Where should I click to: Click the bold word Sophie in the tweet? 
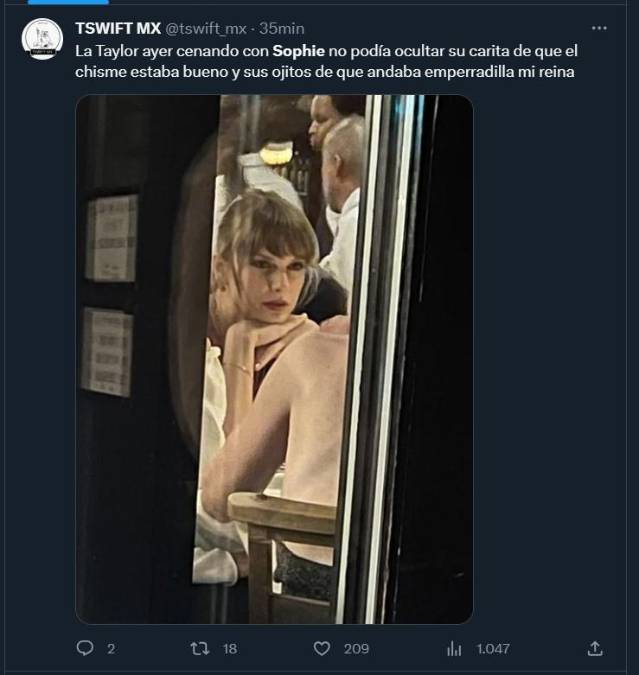coord(297,48)
